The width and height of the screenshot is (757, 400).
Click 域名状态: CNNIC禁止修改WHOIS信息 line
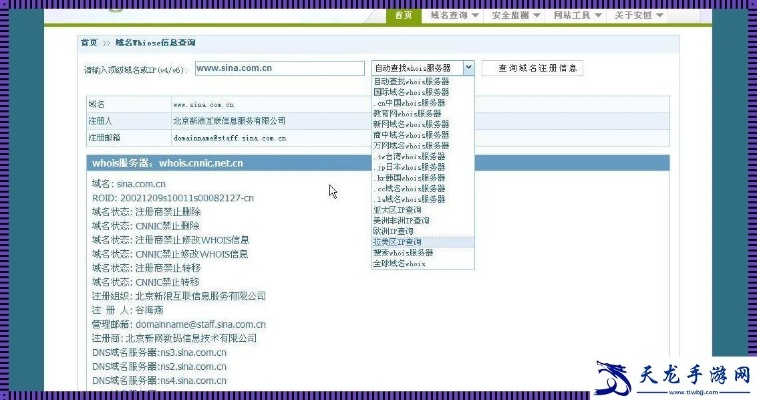click(x=170, y=254)
